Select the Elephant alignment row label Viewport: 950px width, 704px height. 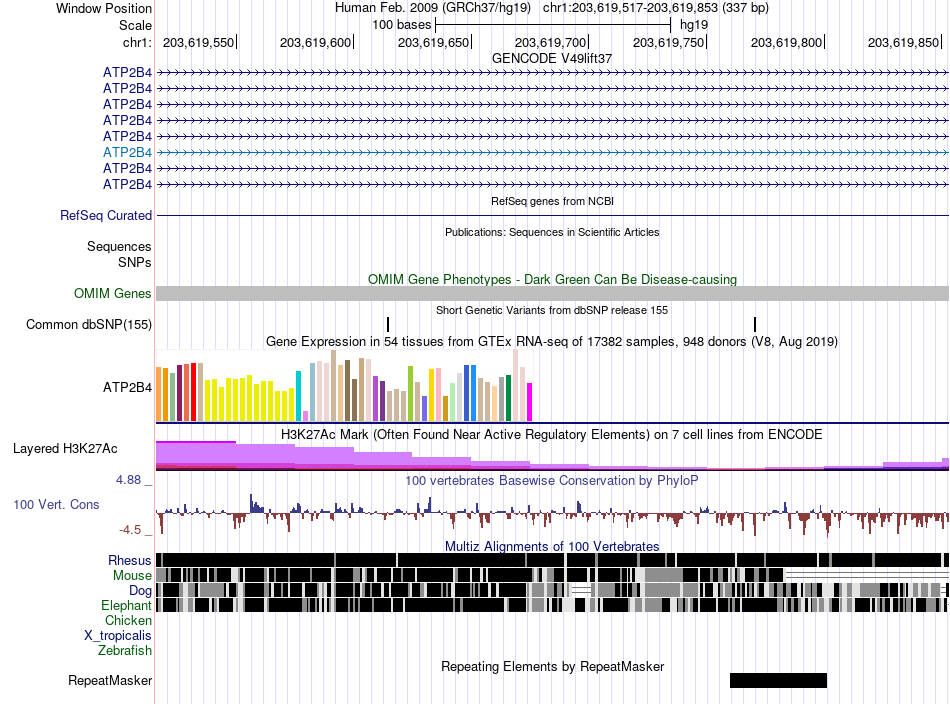(126, 605)
